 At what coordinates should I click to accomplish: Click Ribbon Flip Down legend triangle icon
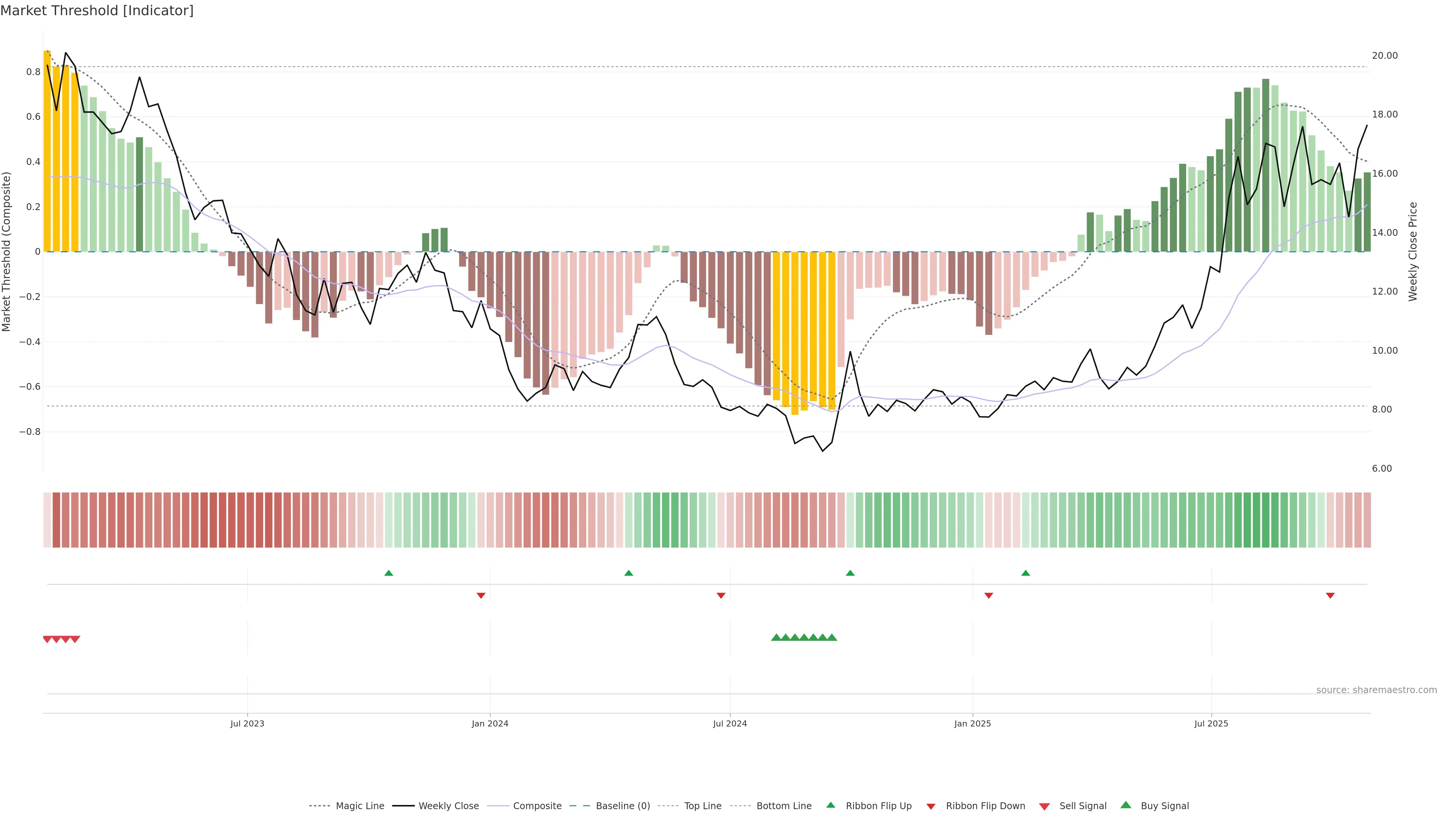931,806
